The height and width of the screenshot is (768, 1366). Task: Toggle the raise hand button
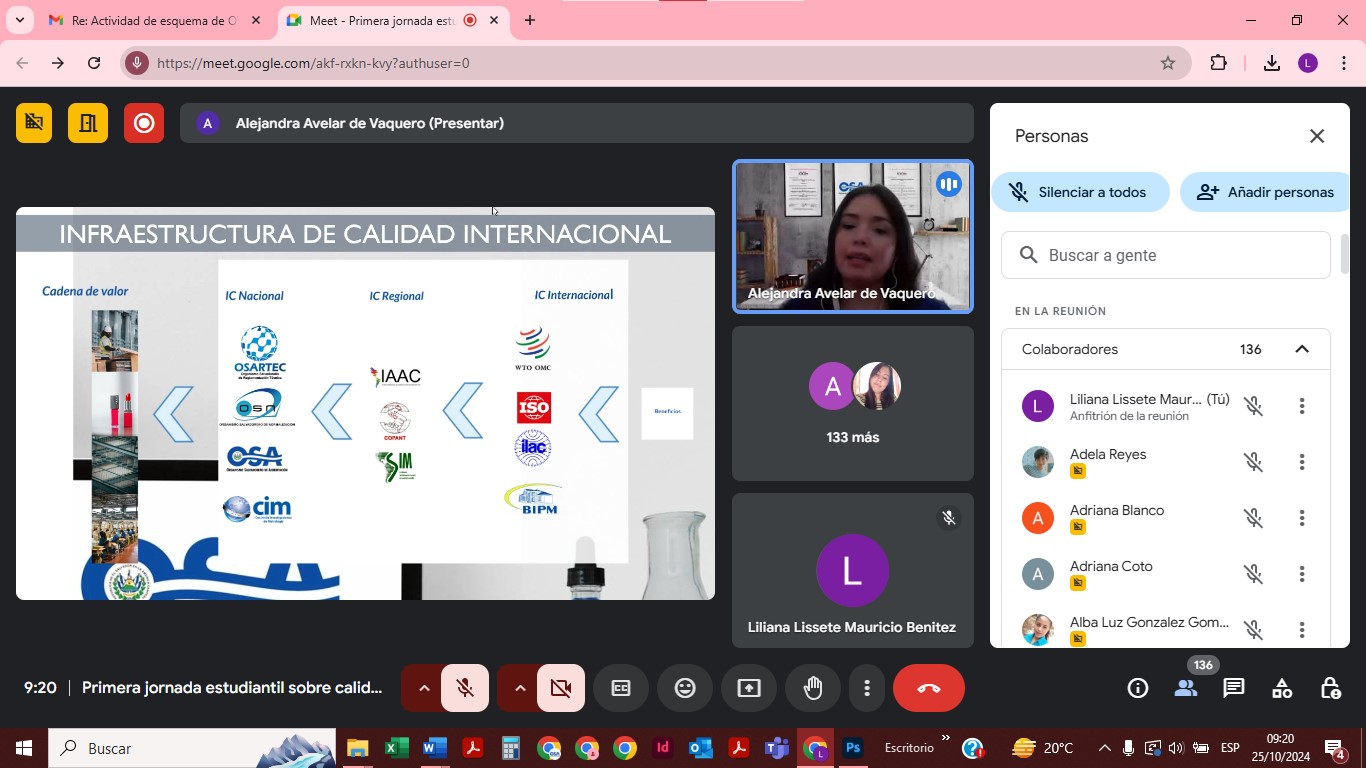tap(813, 688)
